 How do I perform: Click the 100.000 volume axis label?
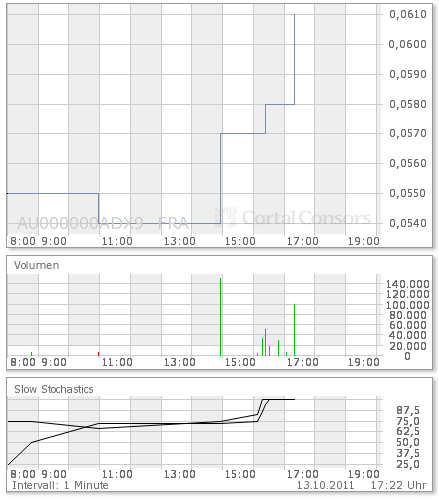[407, 305]
